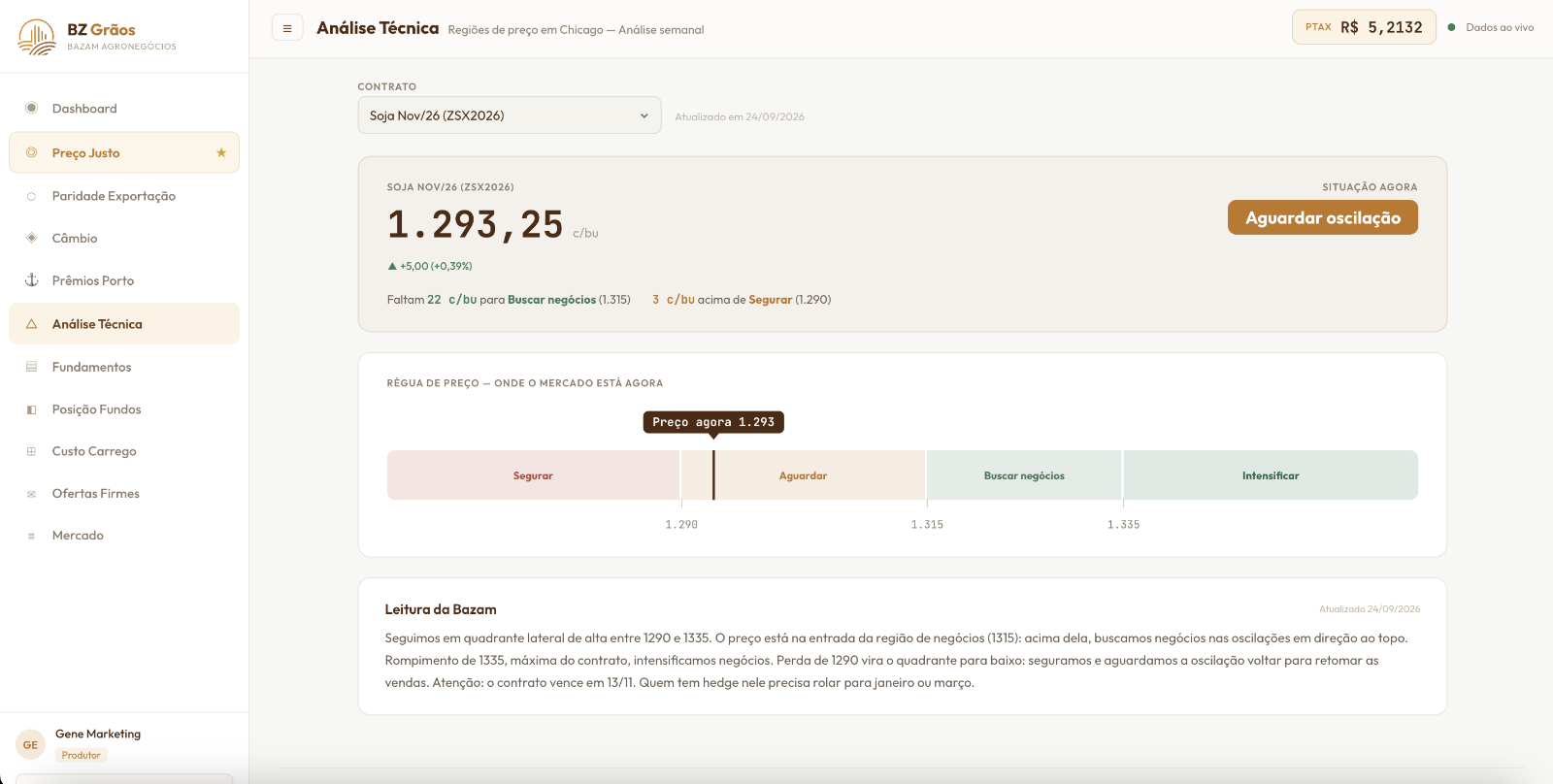1553x784 pixels.
Task: Go to Ofertas Firmes
Action: coord(124,494)
